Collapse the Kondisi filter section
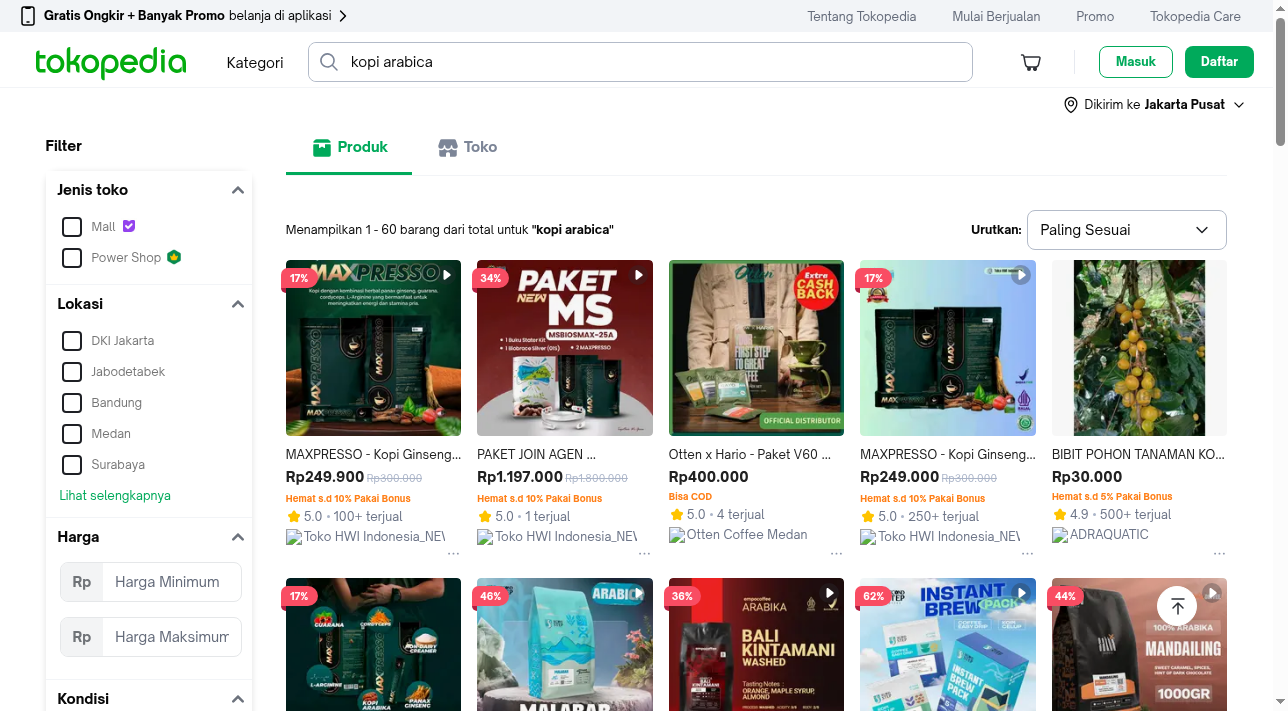This screenshot has height=711, width=1288. coord(238,699)
